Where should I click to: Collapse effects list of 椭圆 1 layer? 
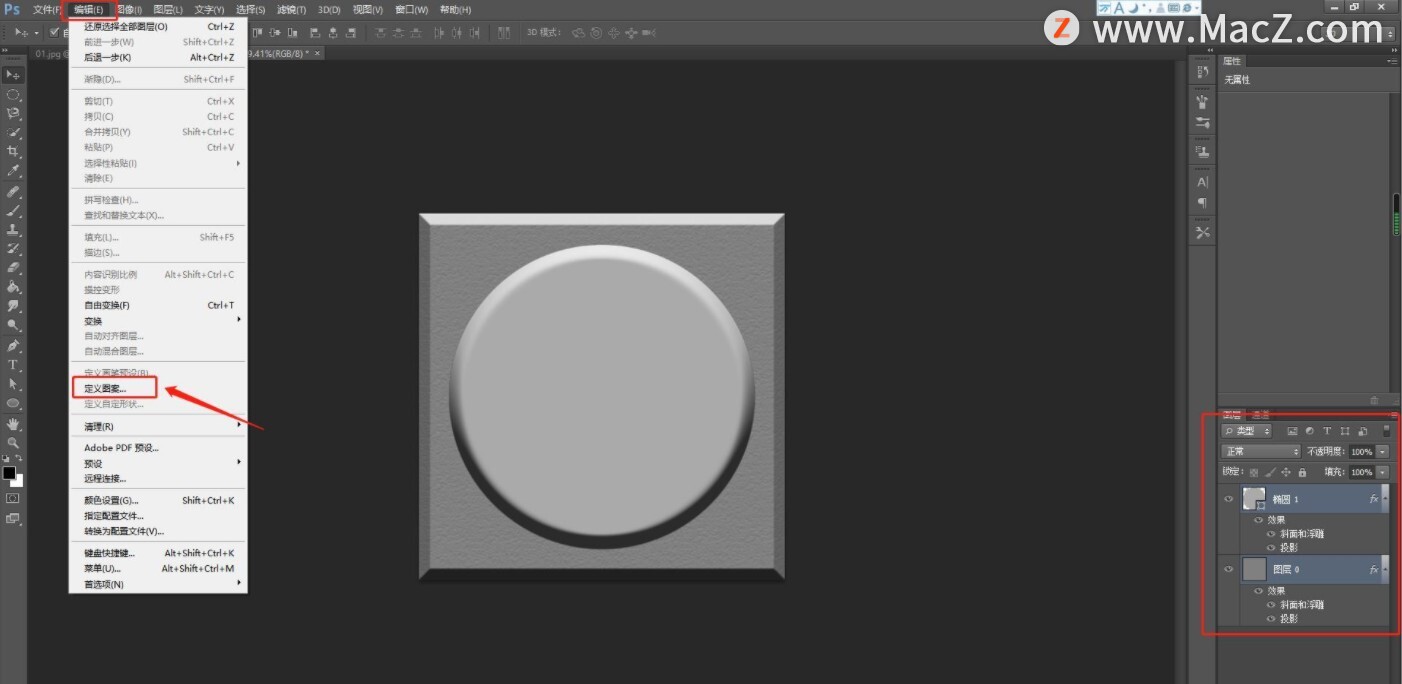pos(1385,498)
